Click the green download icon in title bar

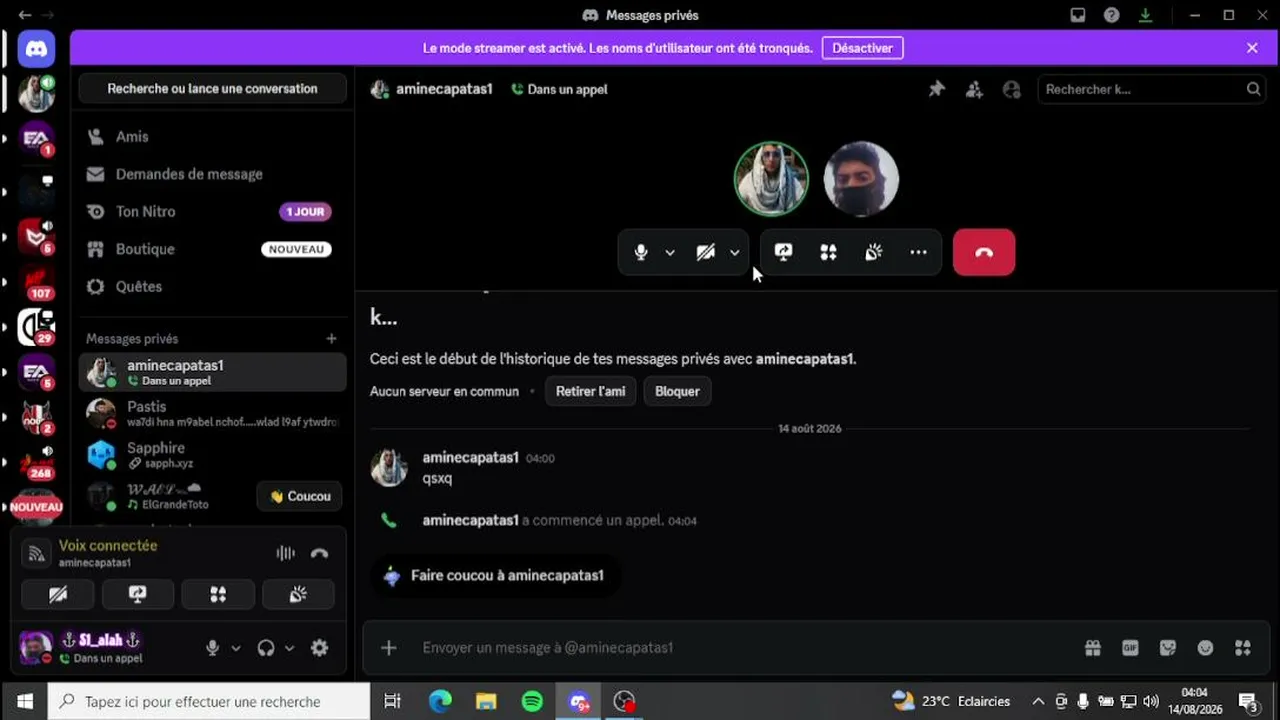click(x=1145, y=15)
